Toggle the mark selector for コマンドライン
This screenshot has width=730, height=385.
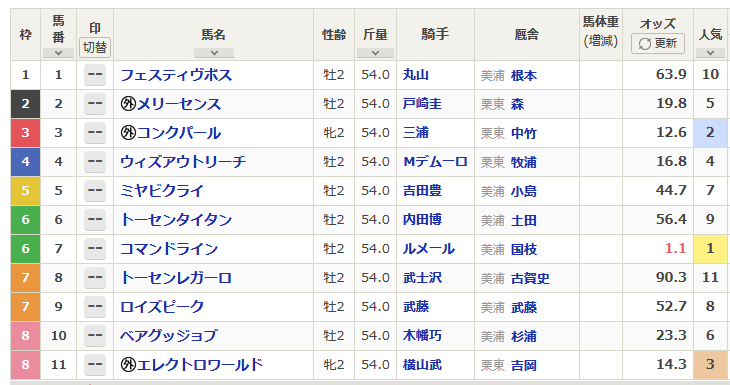point(95,249)
